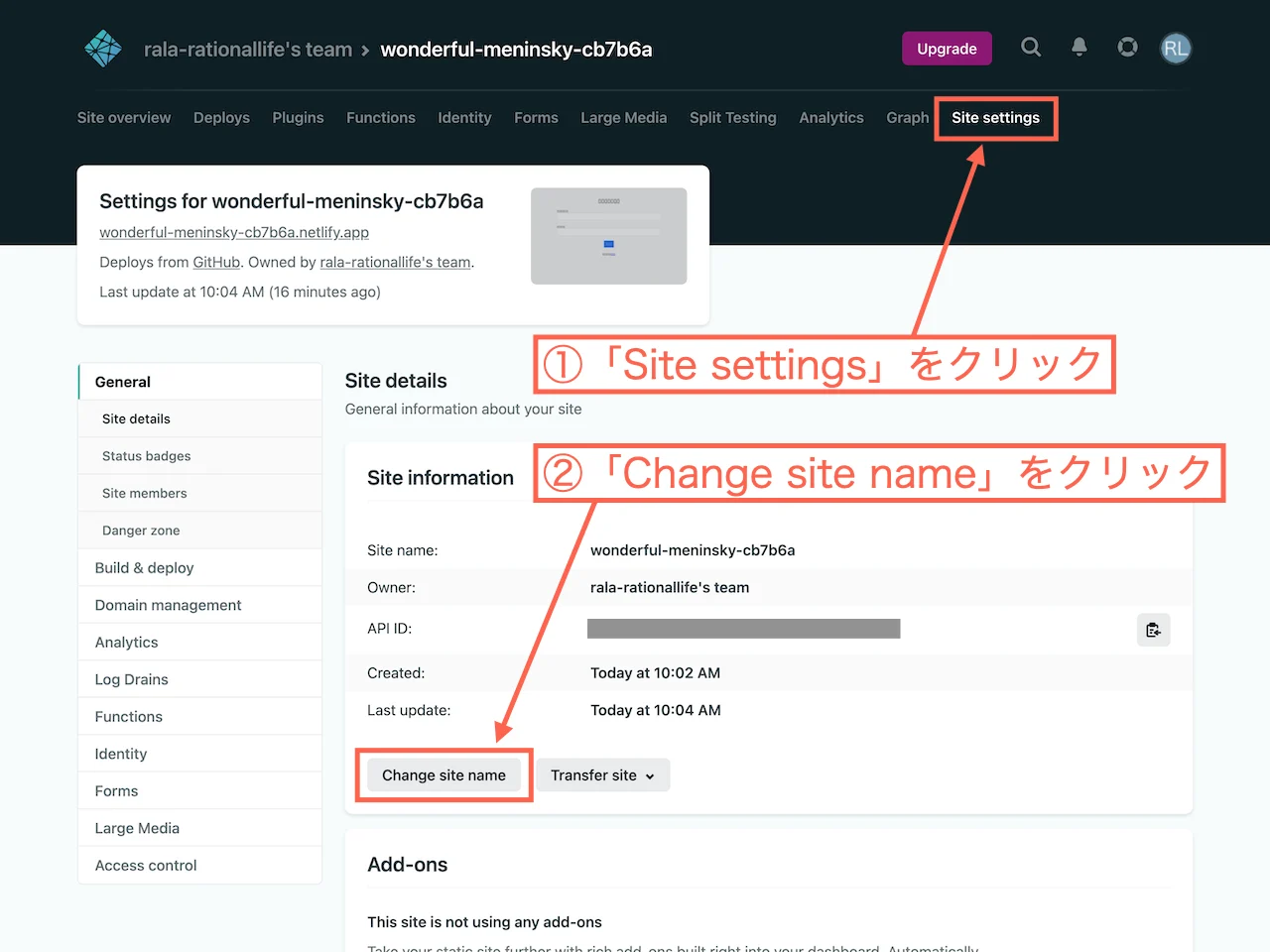Image resolution: width=1270 pixels, height=952 pixels.
Task: Click the Upgrade button
Action: (x=947, y=49)
